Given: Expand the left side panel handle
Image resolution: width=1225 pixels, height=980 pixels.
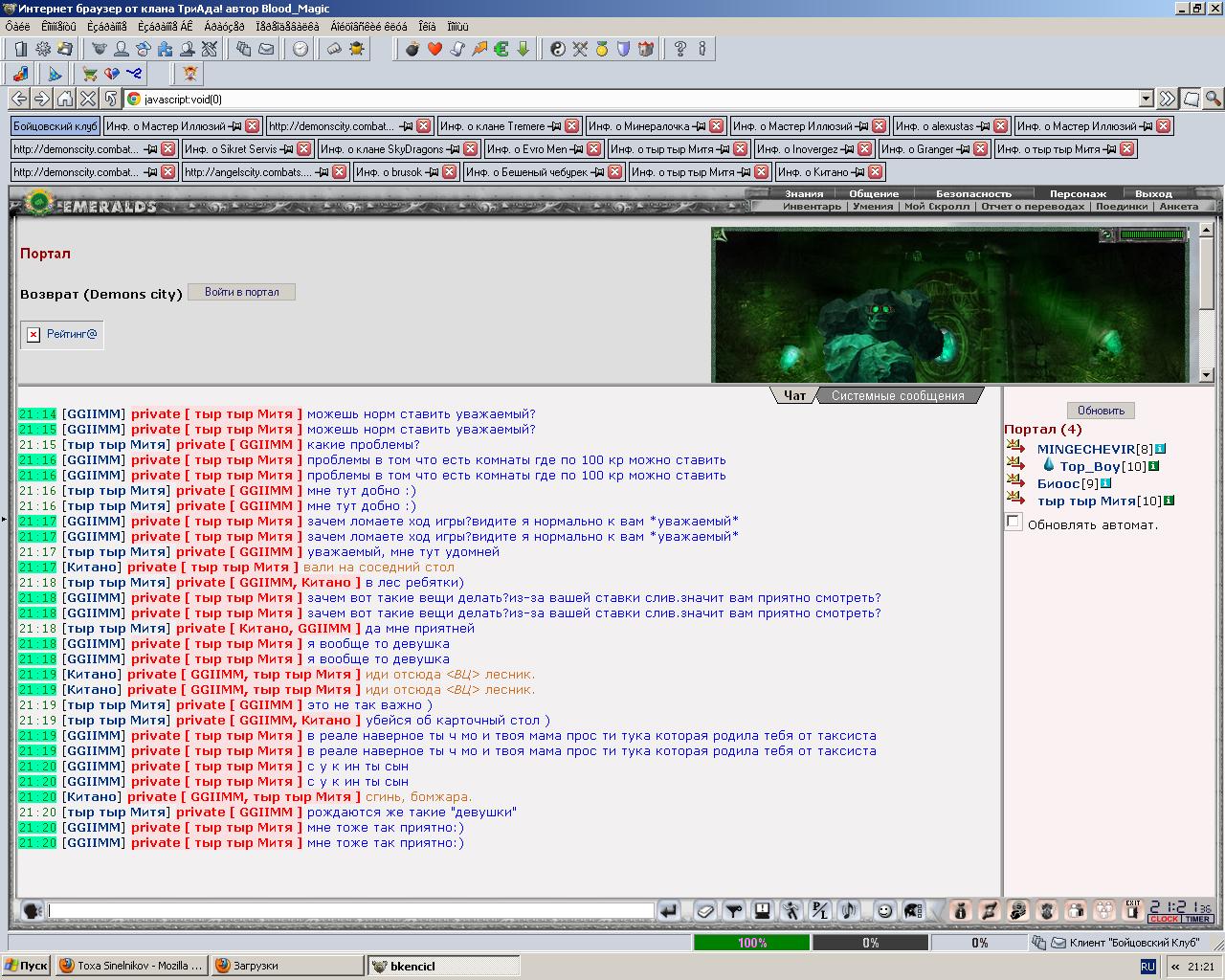Looking at the screenshot, I should pos(4,519).
